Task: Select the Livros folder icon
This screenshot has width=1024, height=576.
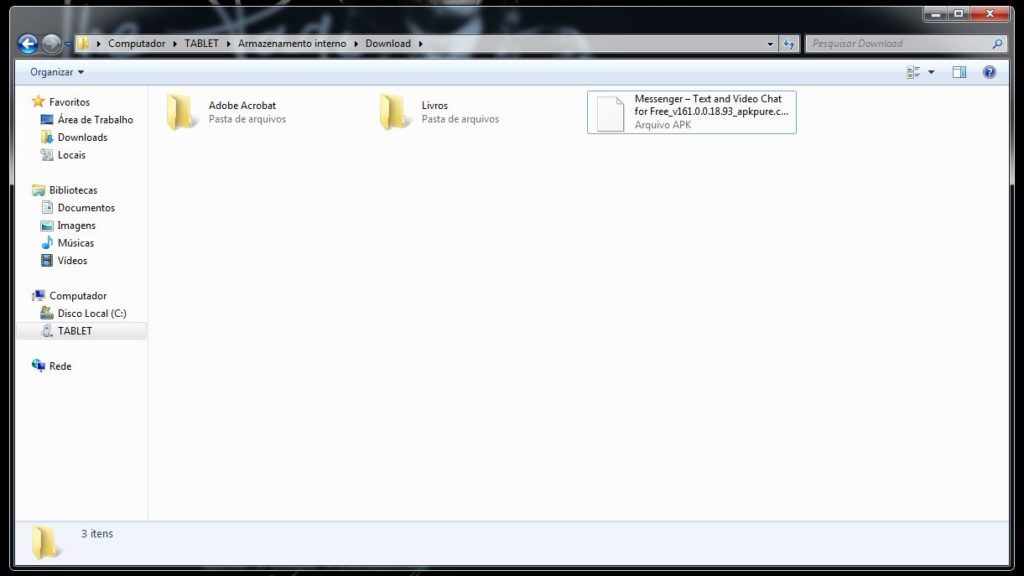Action: [x=394, y=112]
